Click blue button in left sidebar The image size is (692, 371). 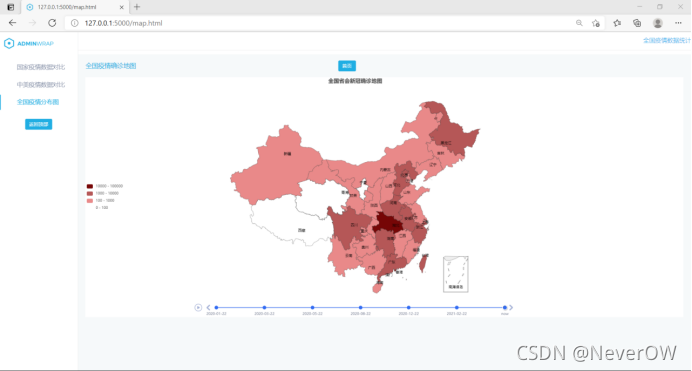(x=38, y=124)
